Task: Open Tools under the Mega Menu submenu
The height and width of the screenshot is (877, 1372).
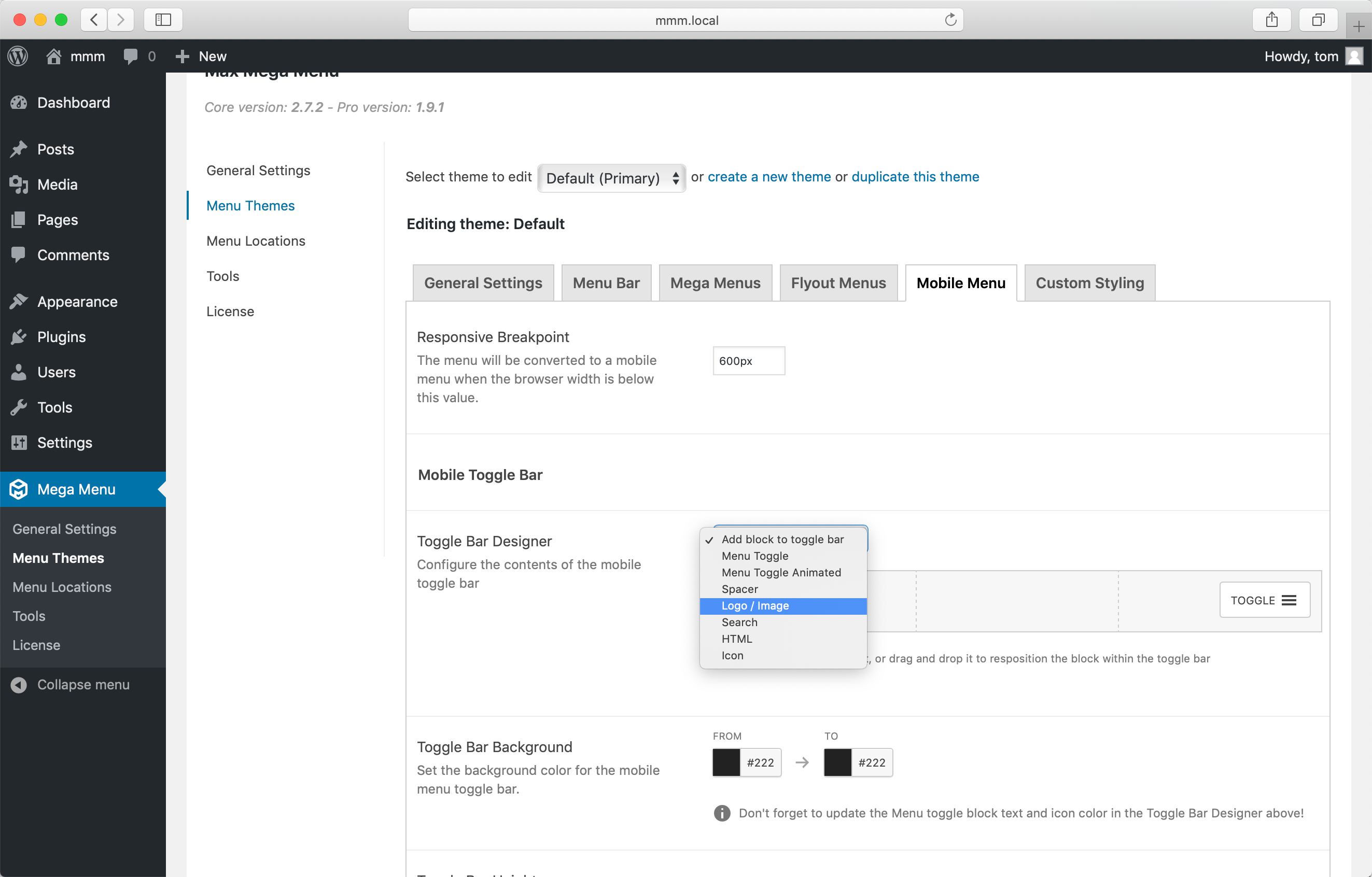Action: [29, 616]
